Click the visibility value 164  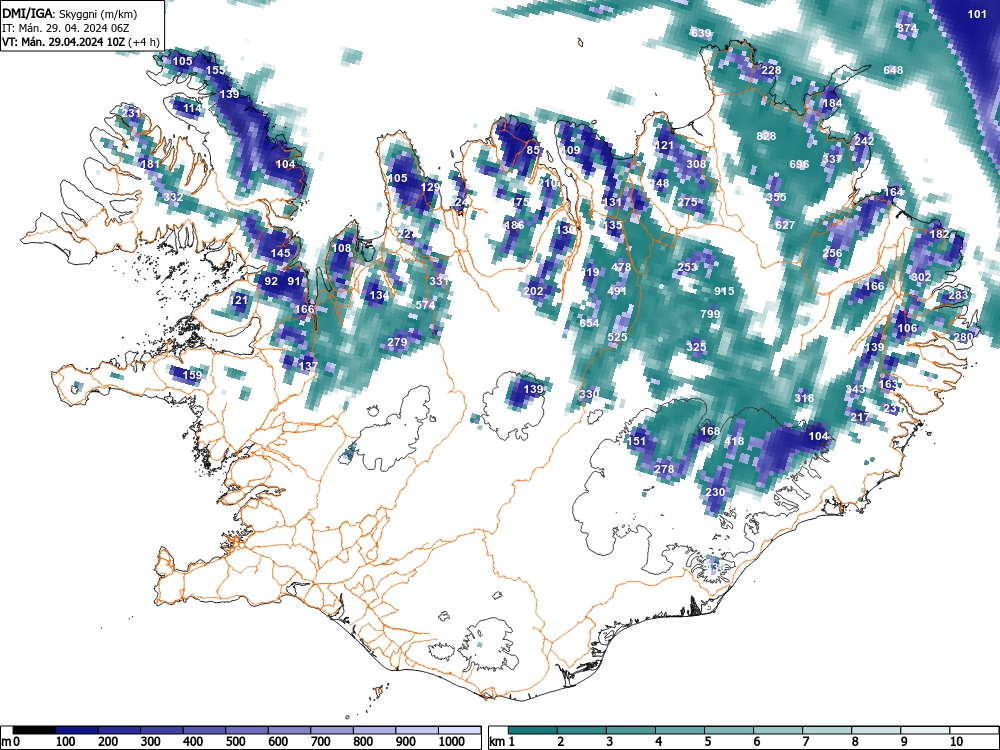click(893, 192)
